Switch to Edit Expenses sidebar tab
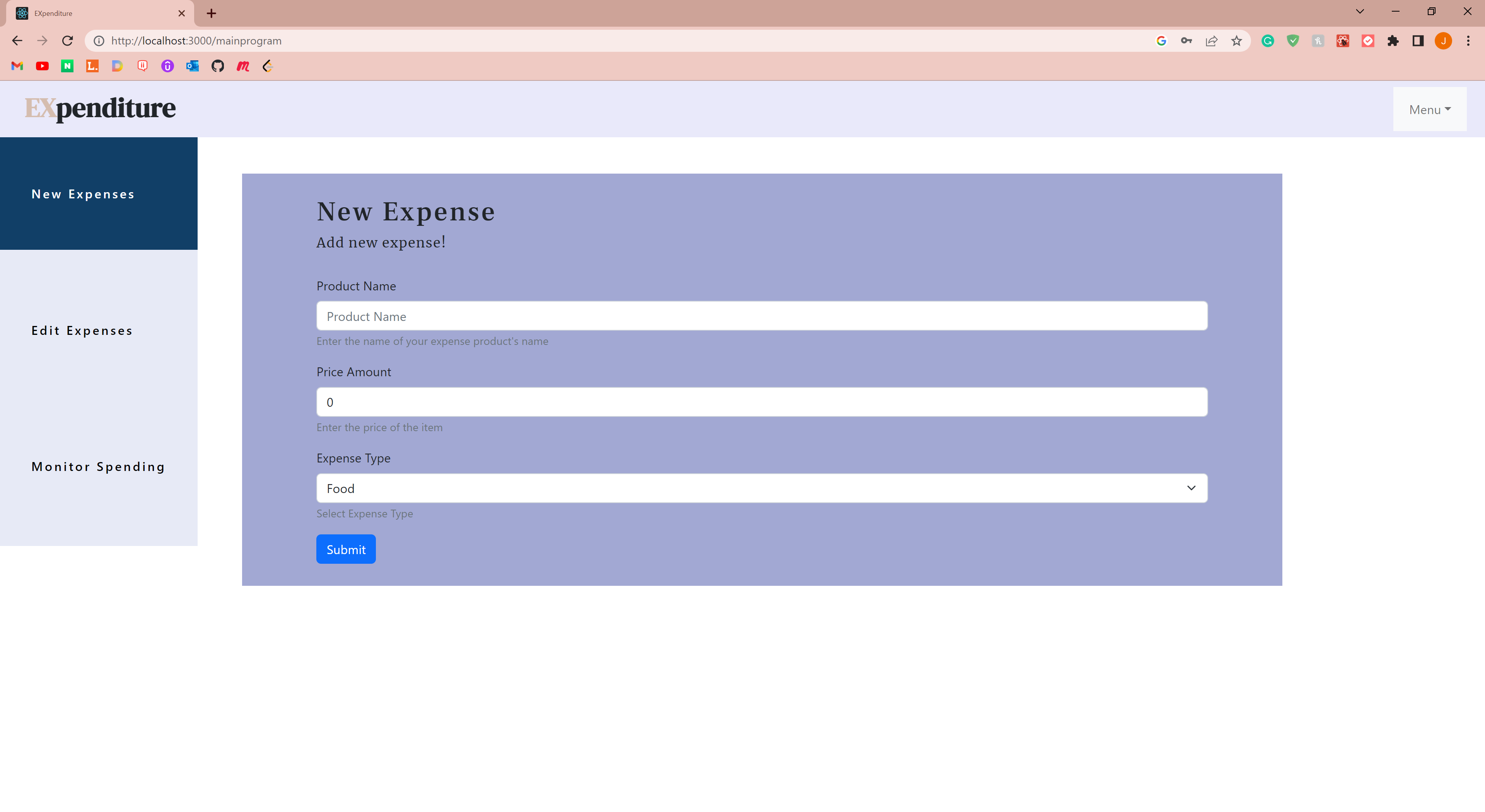 coord(82,331)
